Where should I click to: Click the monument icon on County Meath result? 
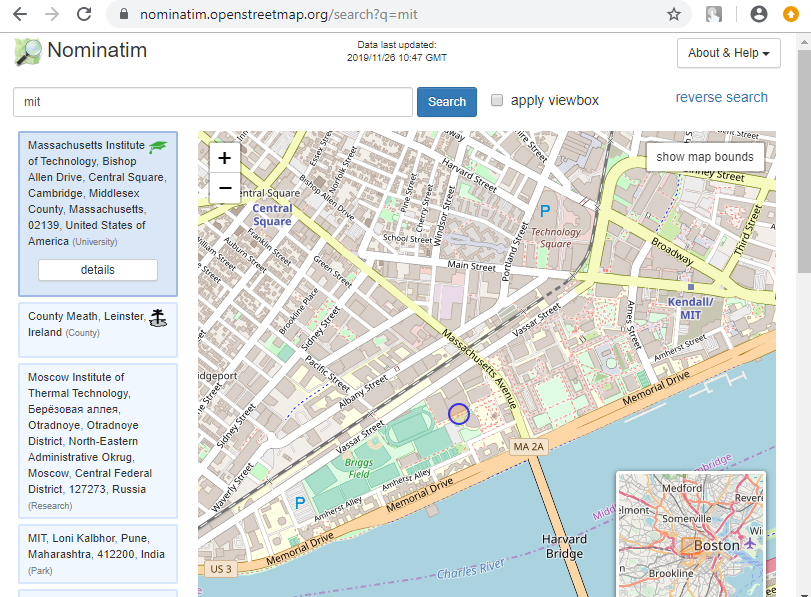[x=158, y=317]
